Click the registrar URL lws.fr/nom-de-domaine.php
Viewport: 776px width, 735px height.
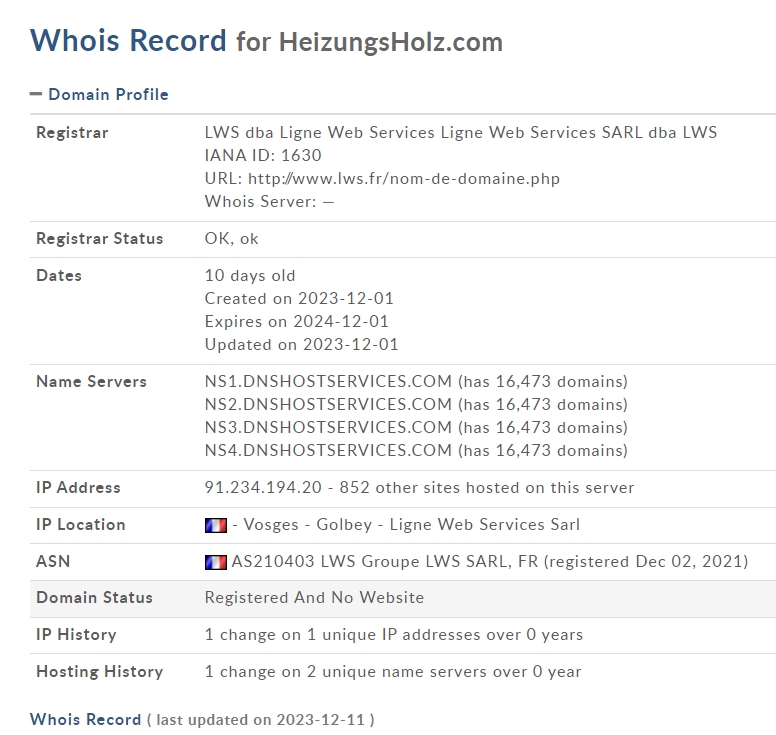coord(404,179)
